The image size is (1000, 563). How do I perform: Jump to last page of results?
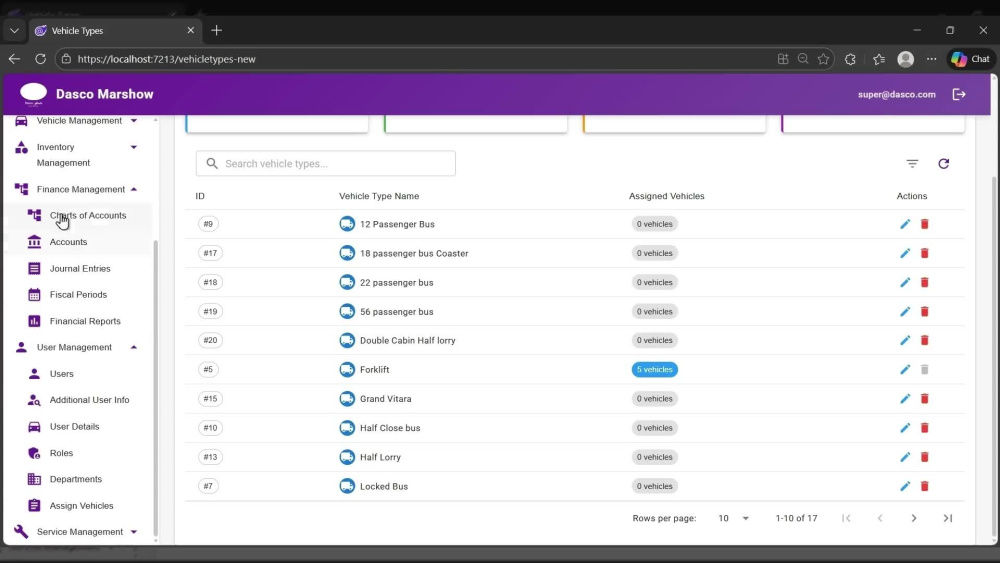click(x=948, y=518)
